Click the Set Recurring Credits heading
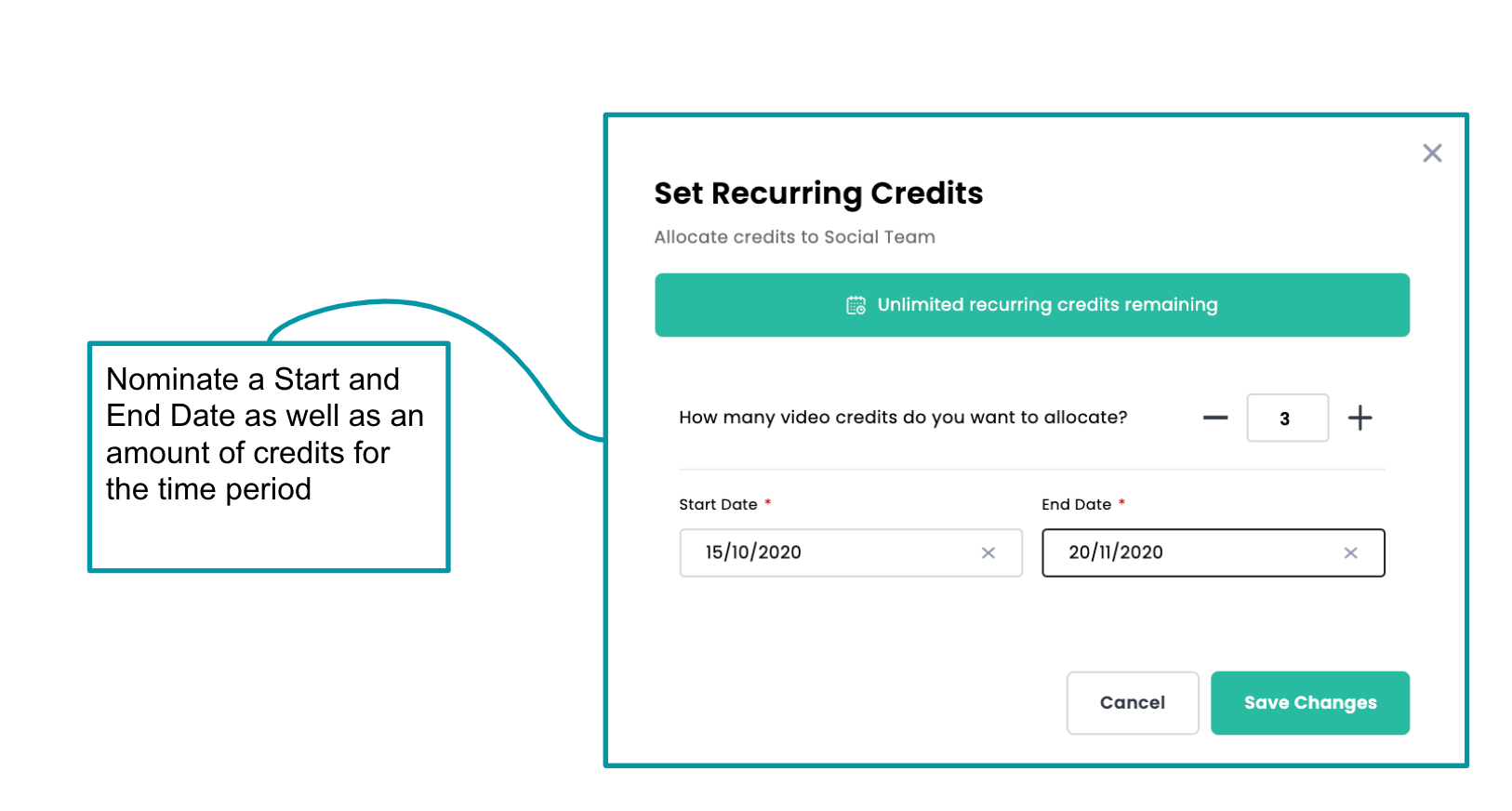The height and width of the screenshot is (811, 1512). pyautogui.click(x=818, y=193)
